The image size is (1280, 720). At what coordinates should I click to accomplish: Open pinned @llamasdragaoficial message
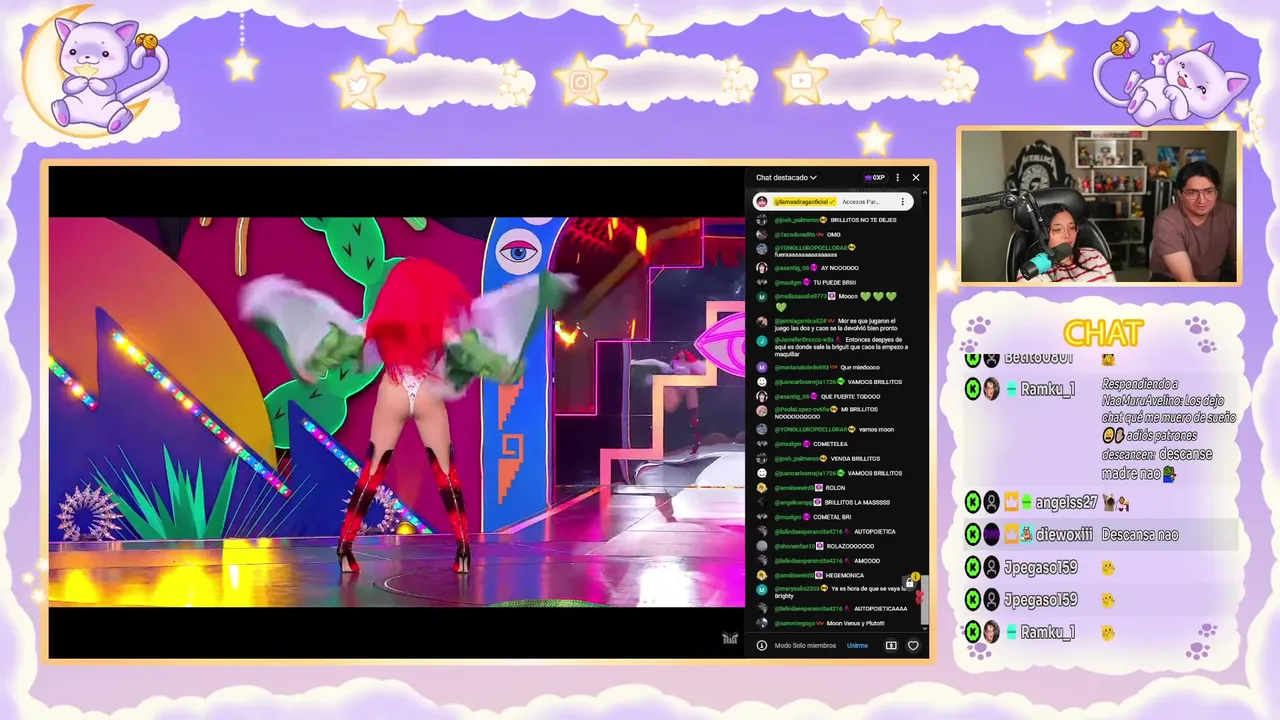(x=832, y=202)
